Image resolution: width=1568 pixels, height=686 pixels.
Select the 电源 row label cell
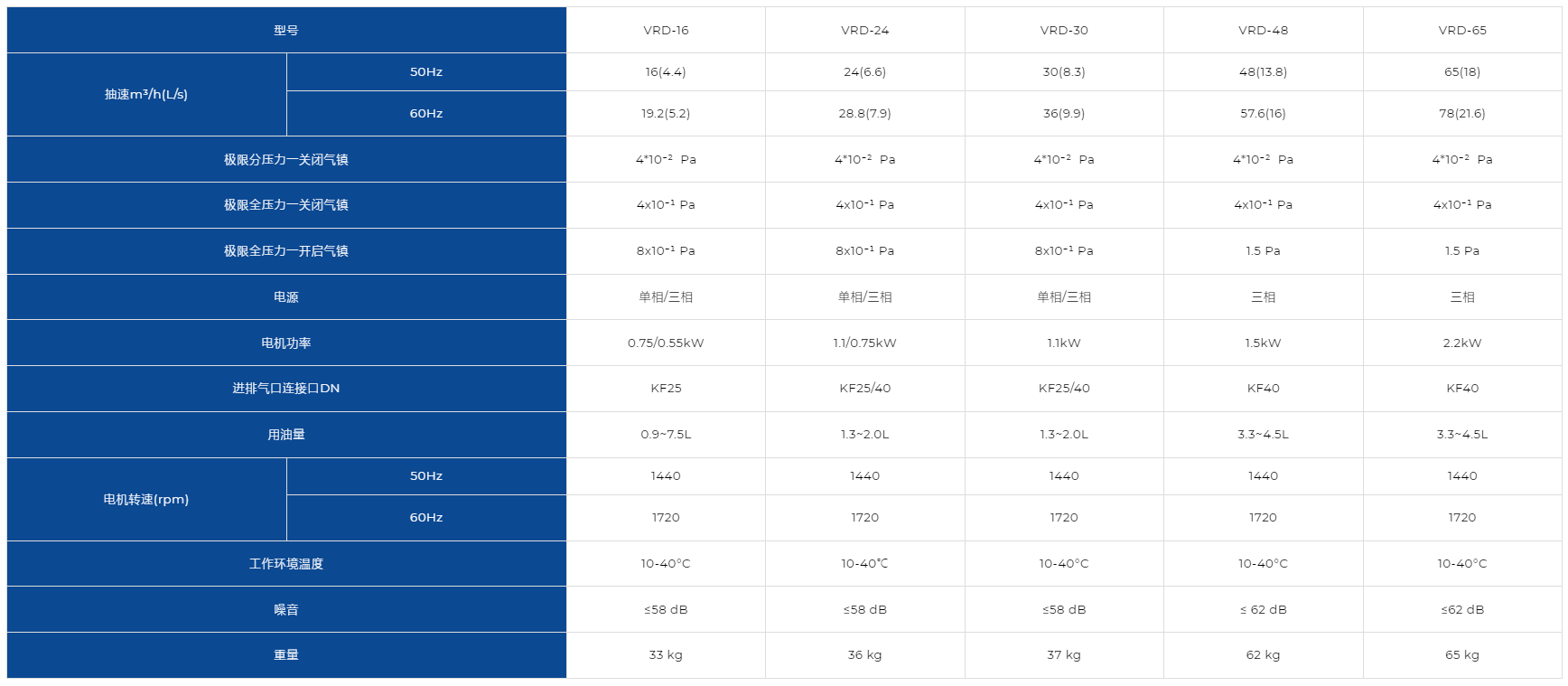(x=286, y=296)
